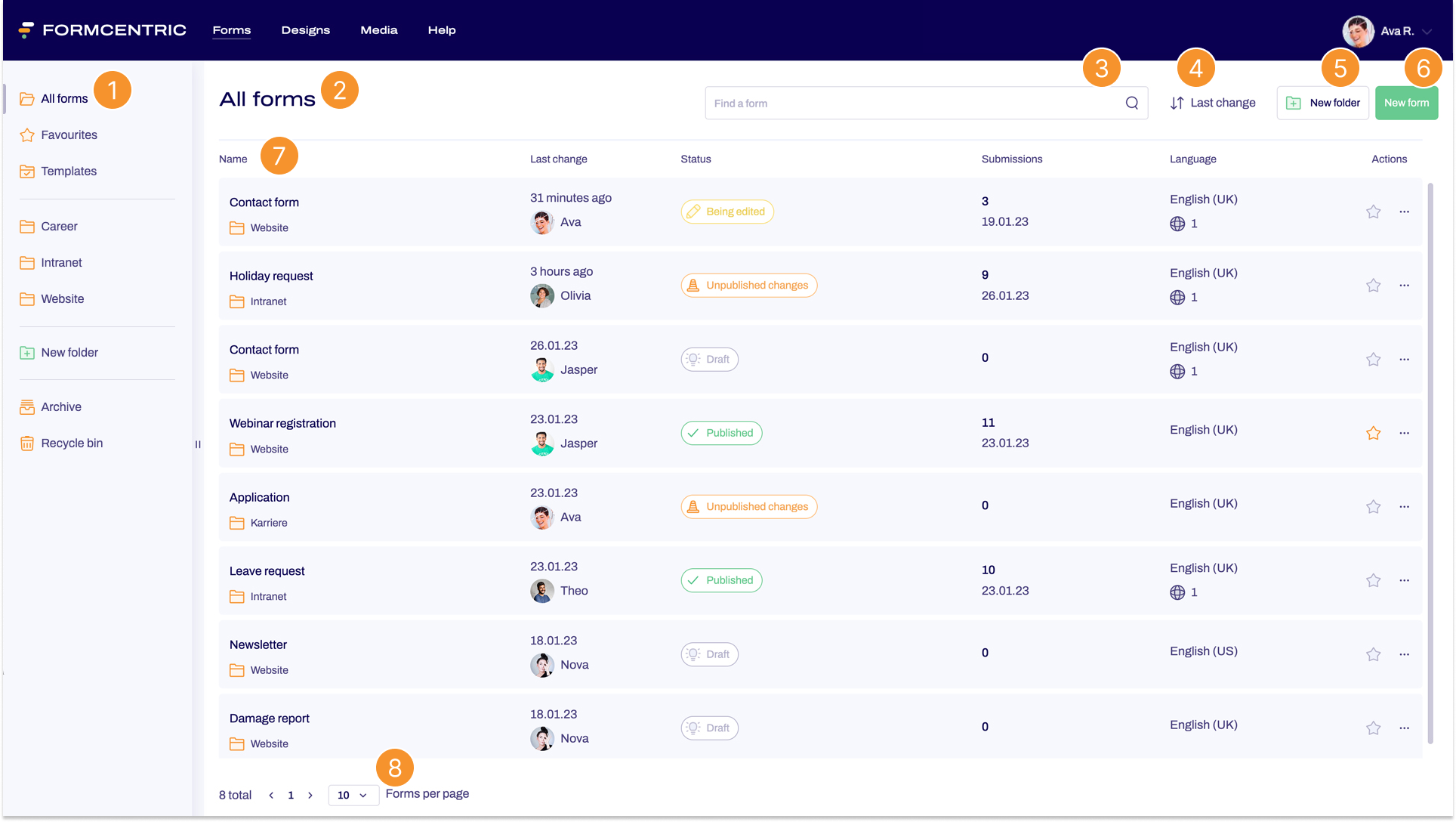Screen dimensions: 1456x822
Task: Favourite the first Contact form (31 minutes ago)
Action: 1373,212
